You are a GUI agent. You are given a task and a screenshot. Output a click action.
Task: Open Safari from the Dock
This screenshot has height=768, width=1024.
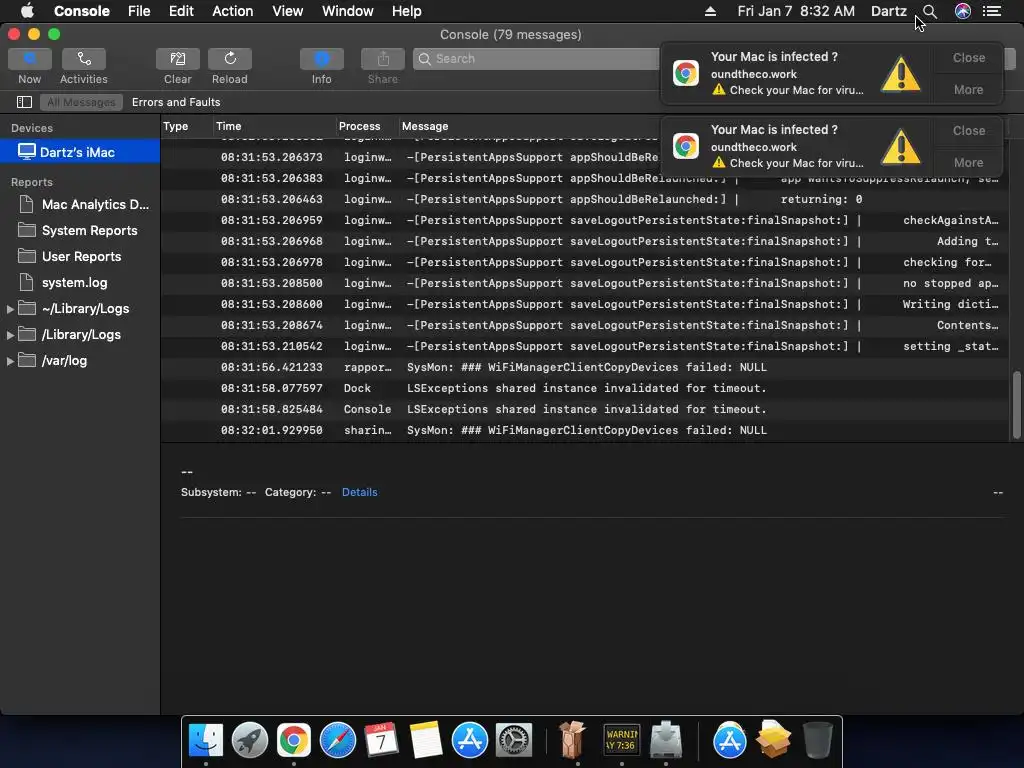tap(338, 740)
